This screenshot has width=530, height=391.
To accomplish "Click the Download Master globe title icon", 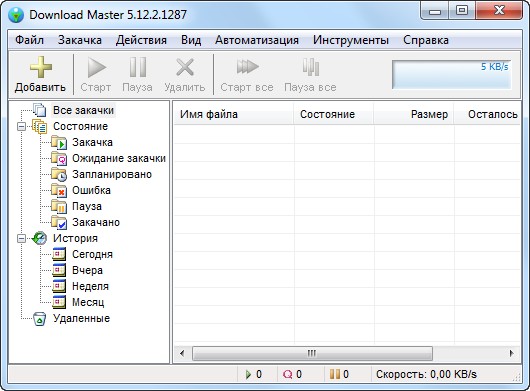I will pyautogui.click(x=16, y=15).
